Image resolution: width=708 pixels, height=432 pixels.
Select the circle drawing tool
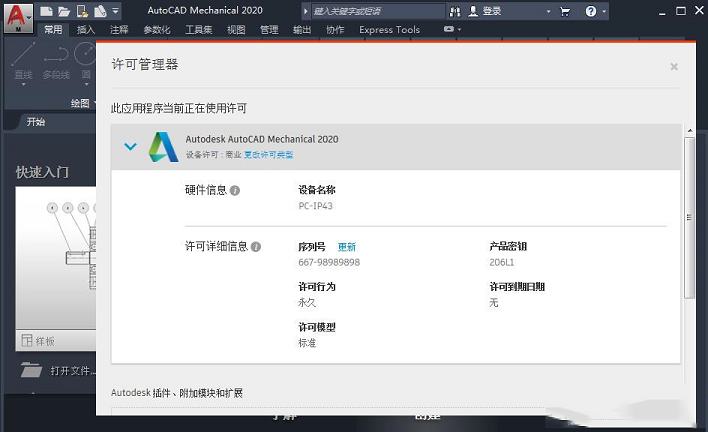pos(86,61)
